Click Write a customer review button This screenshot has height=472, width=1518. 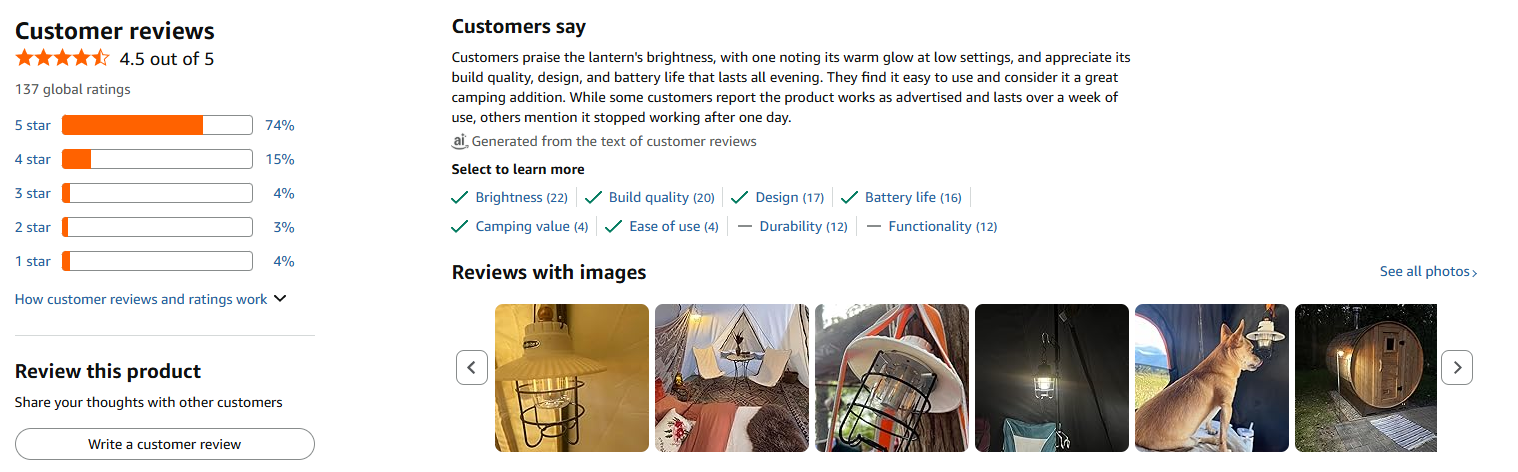(165, 444)
